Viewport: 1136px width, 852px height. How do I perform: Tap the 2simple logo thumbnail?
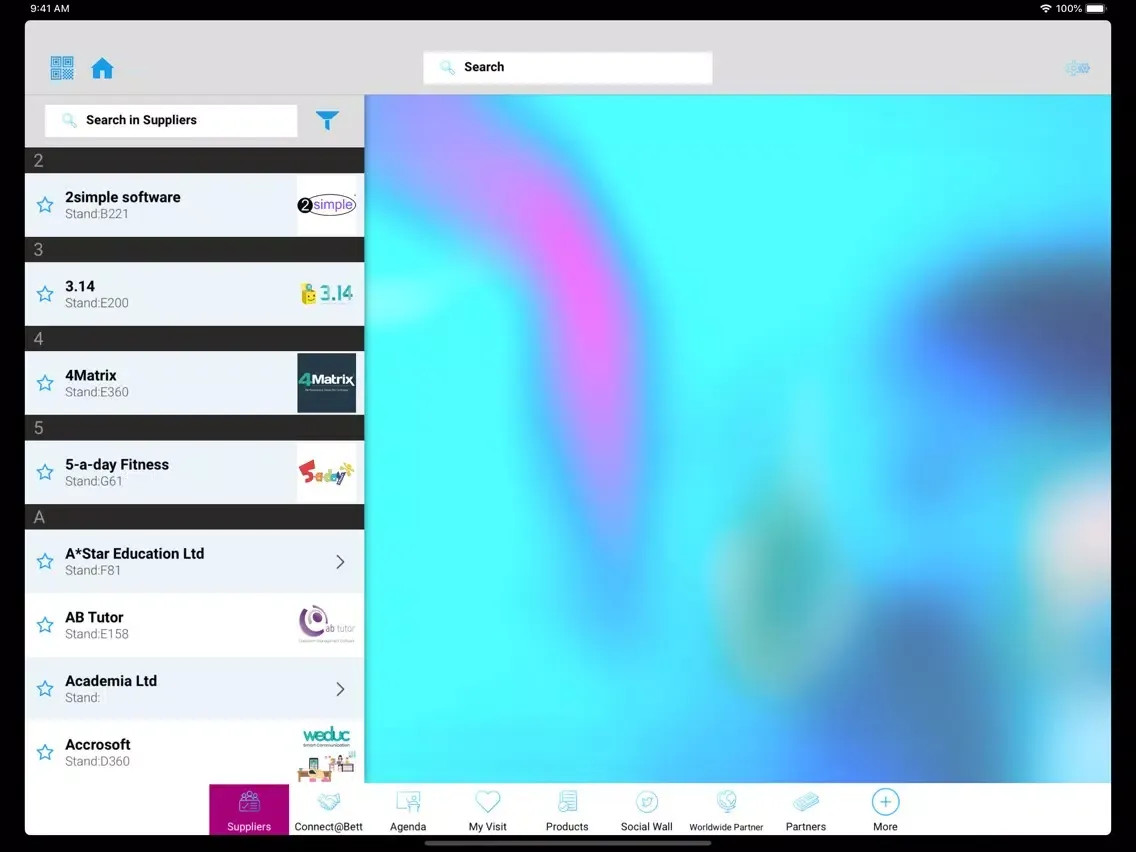(x=327, y=205)
